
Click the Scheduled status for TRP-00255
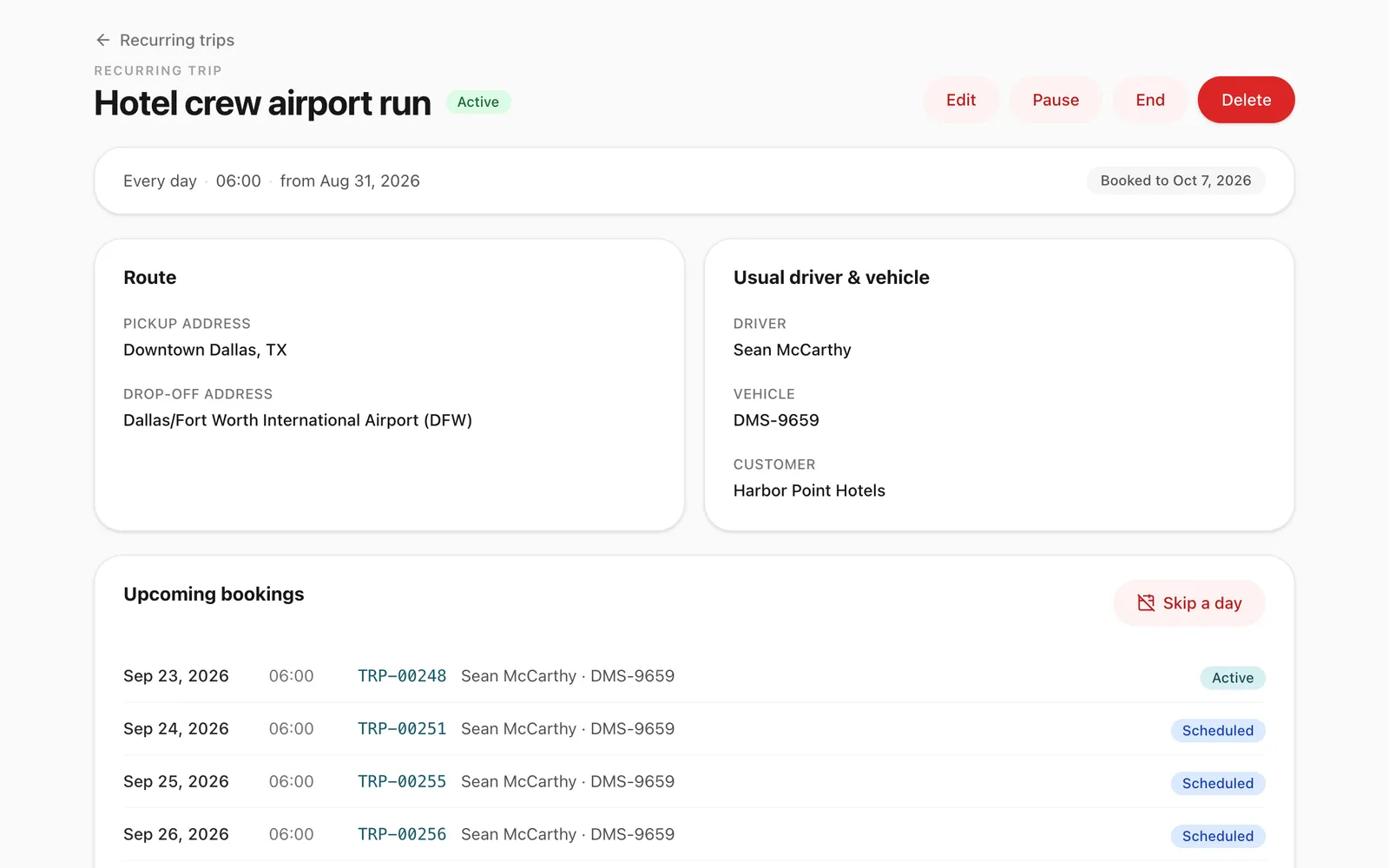(x=1218, y=784)
